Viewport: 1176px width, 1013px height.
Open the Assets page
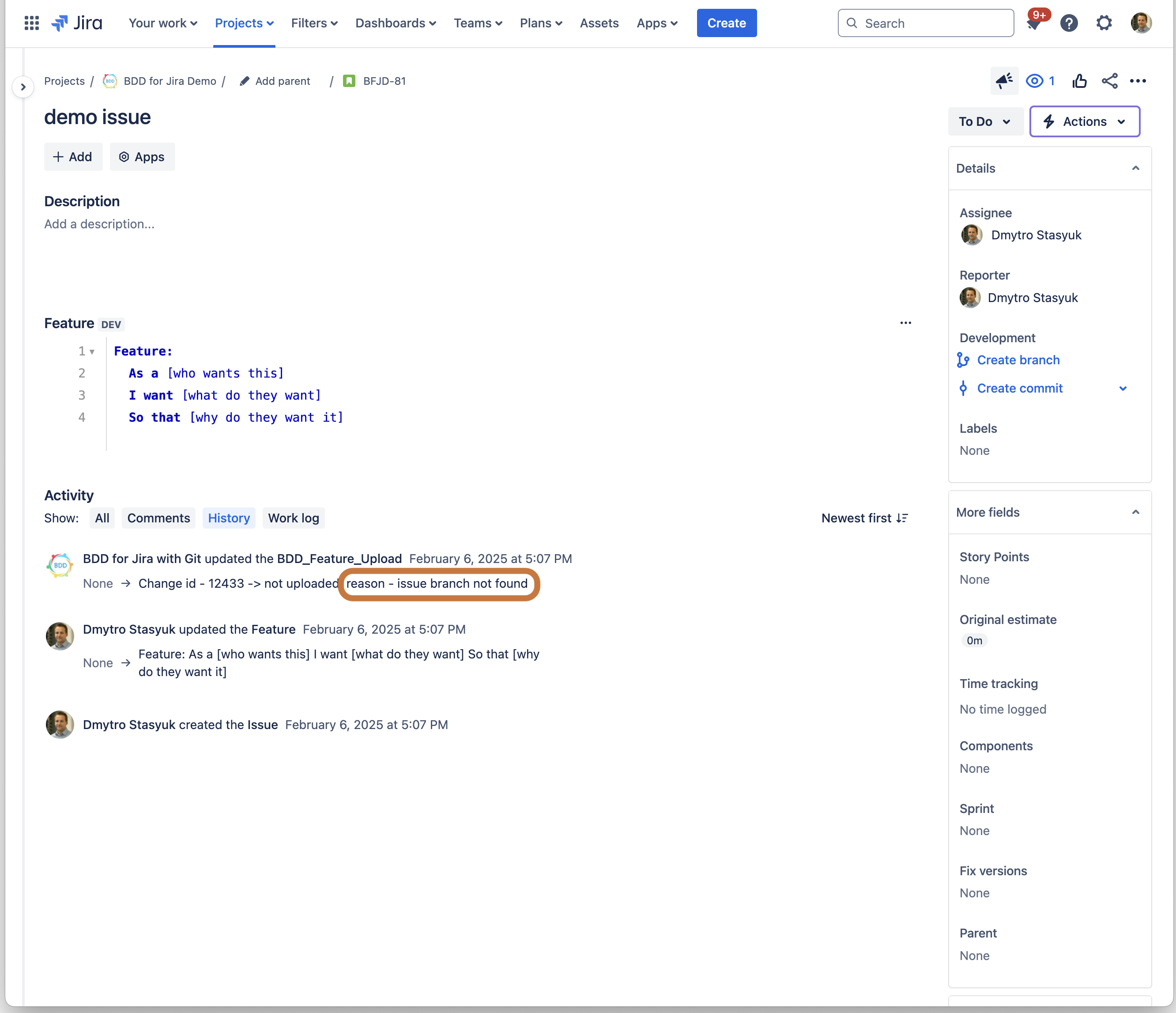[x=599, y=23]
